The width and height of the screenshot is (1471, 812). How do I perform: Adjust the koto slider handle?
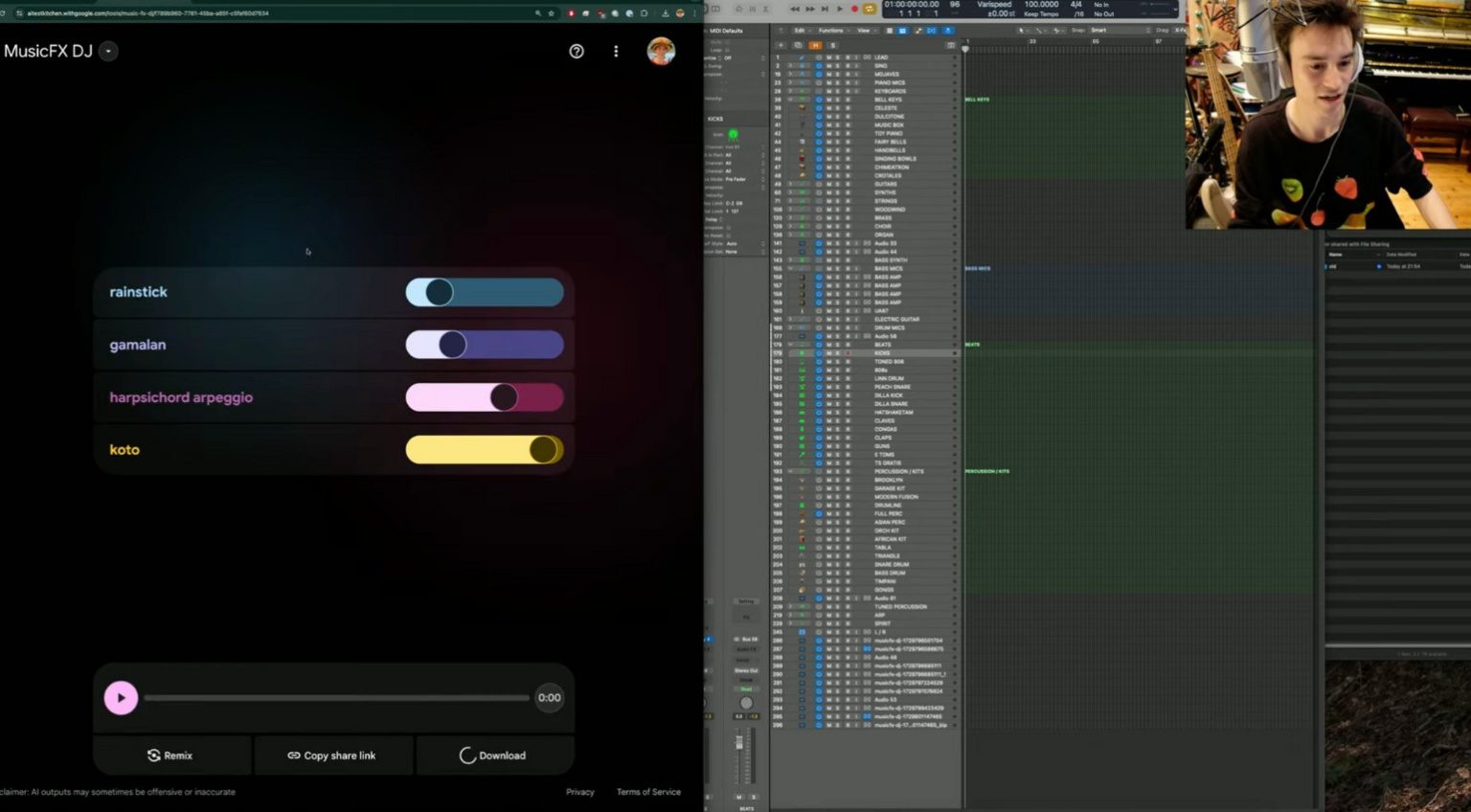(544, 449)
